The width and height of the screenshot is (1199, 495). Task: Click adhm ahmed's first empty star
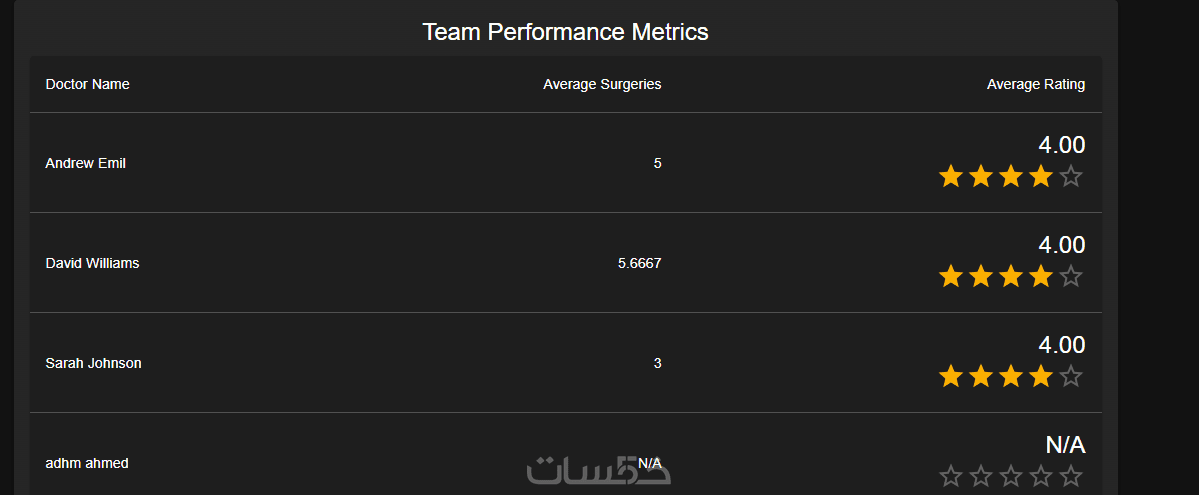click(x=950, y=476)
